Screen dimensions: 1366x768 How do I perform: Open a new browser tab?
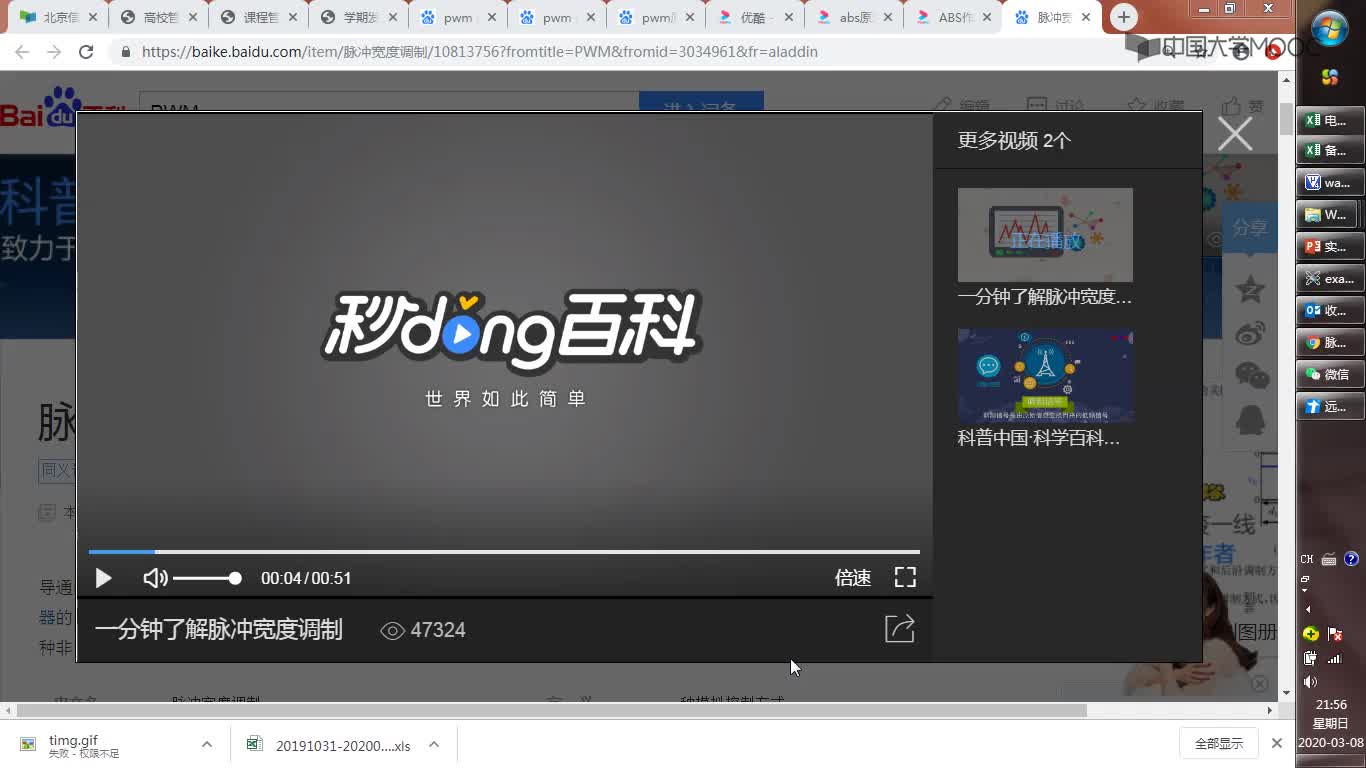click(x=1124, y=17)
